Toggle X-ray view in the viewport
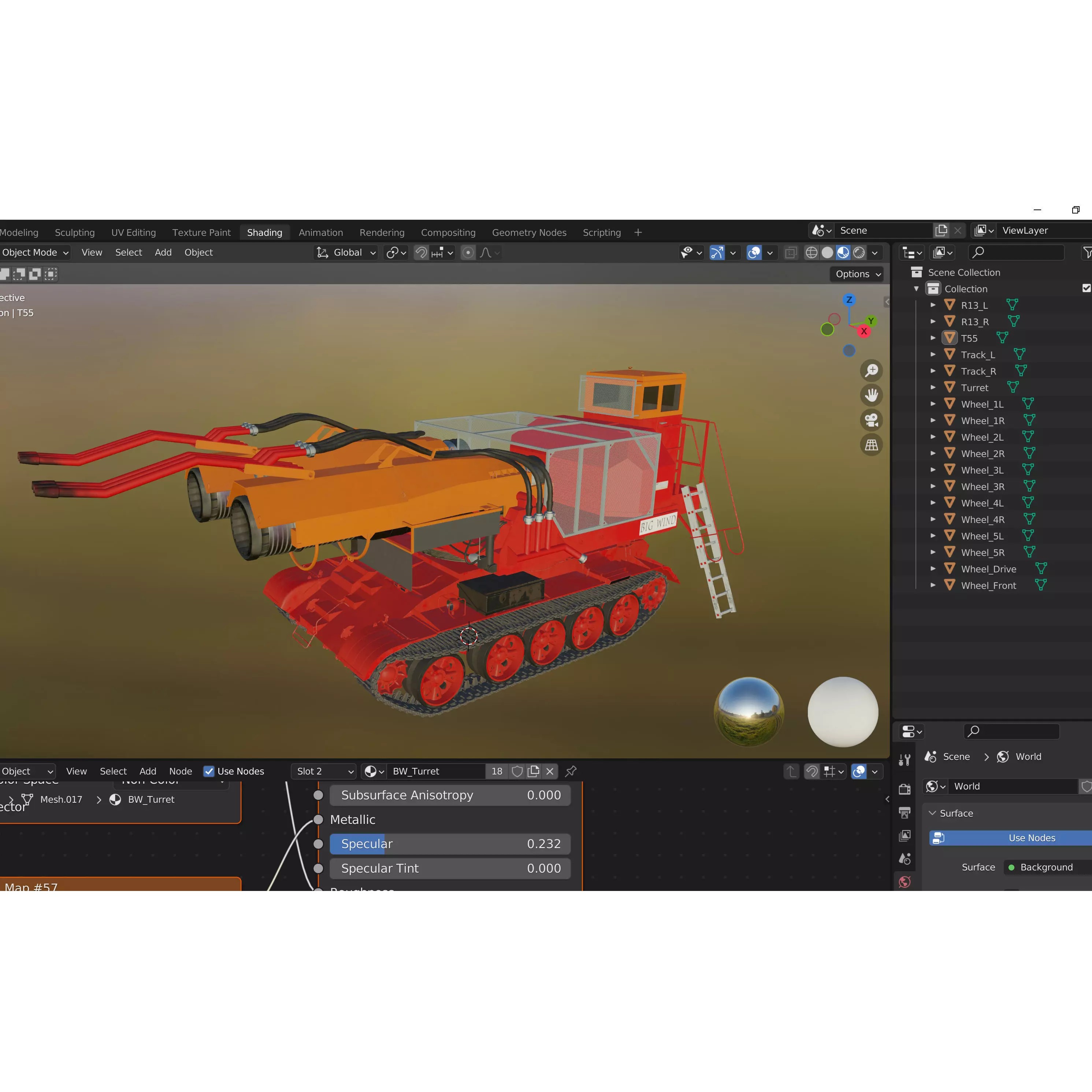The image size is (1092, 1092). 790,252
